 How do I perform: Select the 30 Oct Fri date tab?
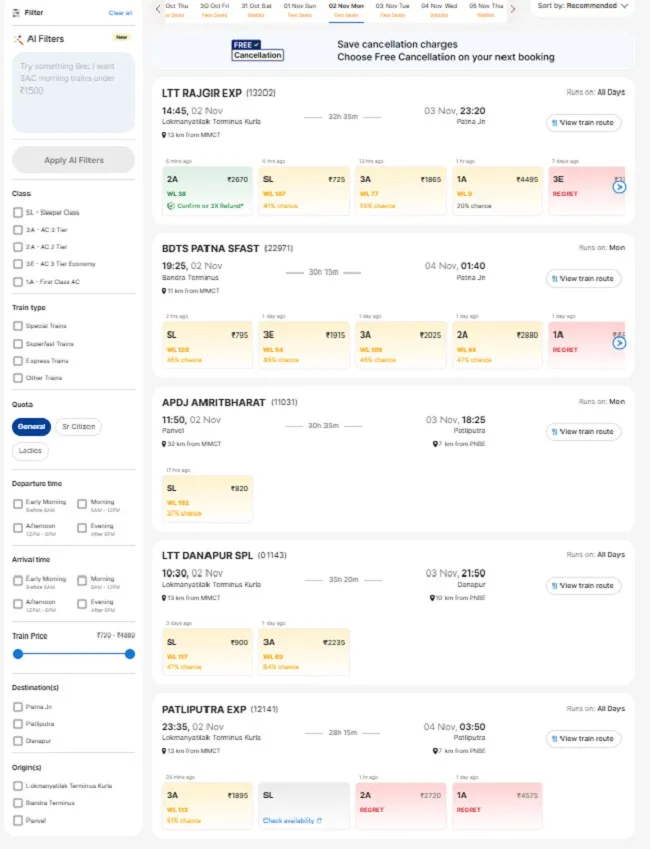tap(214, 10)
